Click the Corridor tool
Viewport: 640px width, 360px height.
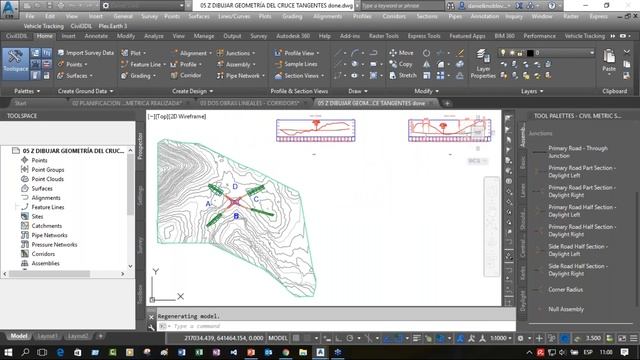click(186, 76)
